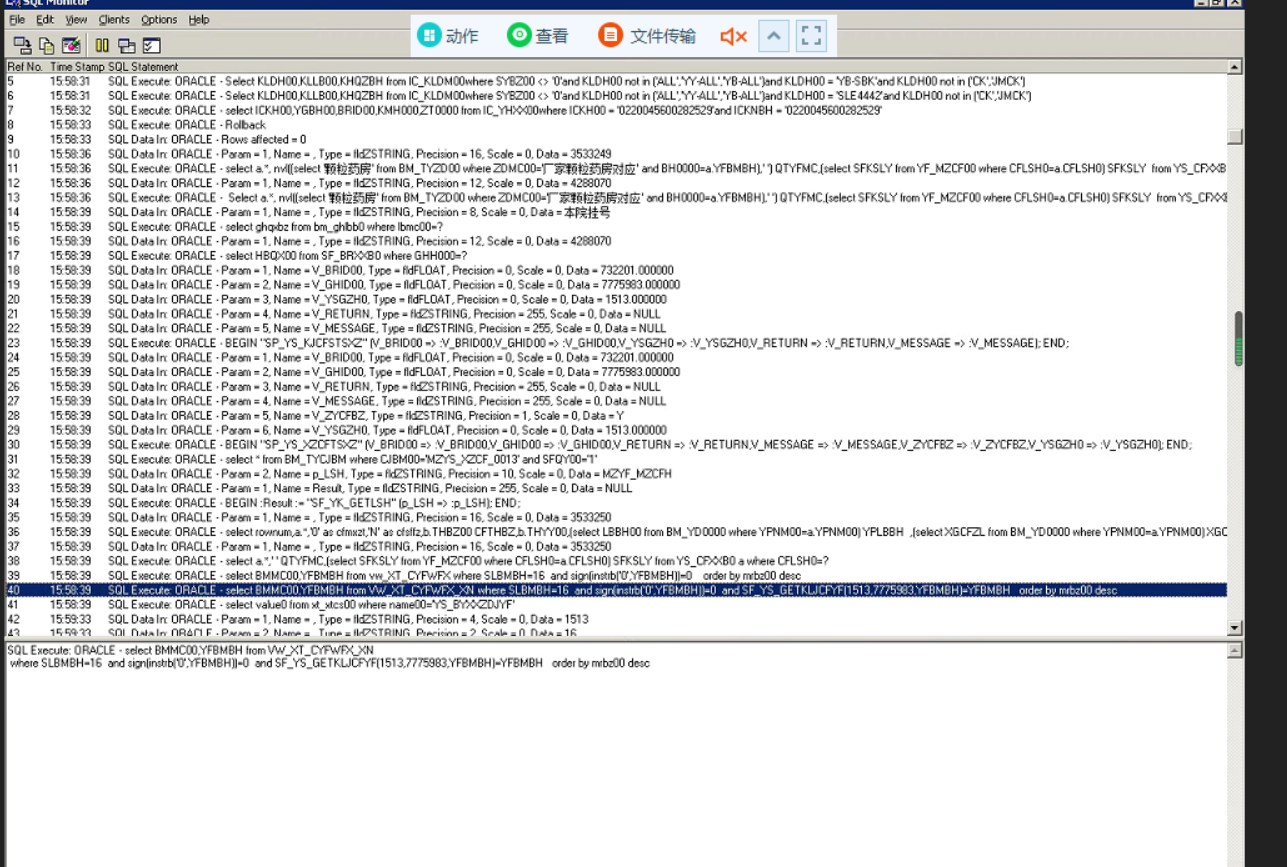Open the Clients menu
This screenshot has height=867, width=1287.
(x=114, y=20)
